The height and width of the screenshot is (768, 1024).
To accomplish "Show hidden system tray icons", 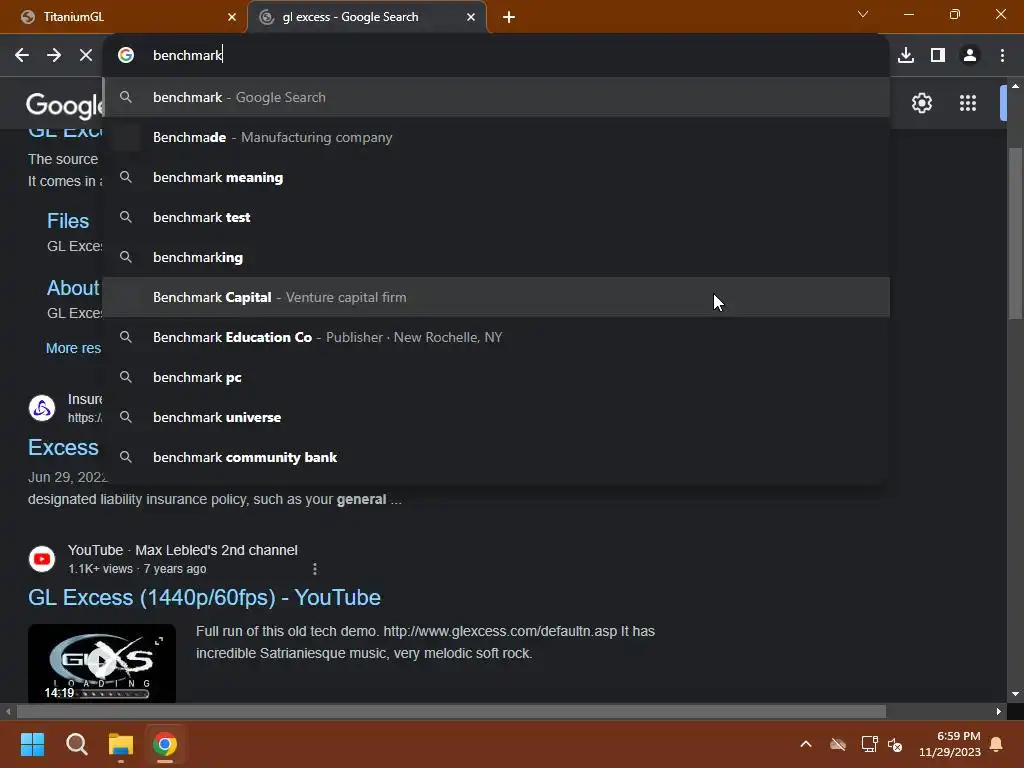I will (x=806, y=744).
